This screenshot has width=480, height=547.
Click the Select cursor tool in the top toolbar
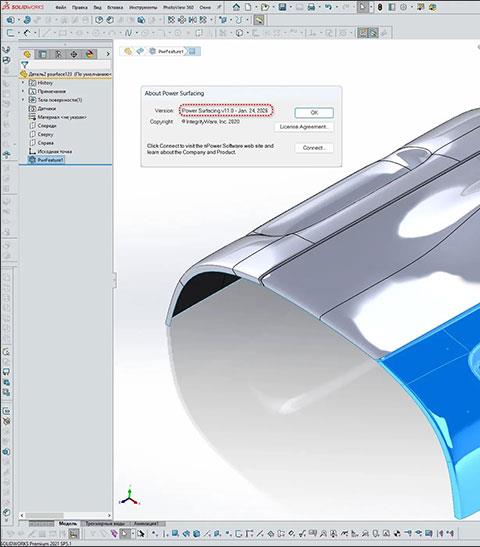[x=363, y=7]
